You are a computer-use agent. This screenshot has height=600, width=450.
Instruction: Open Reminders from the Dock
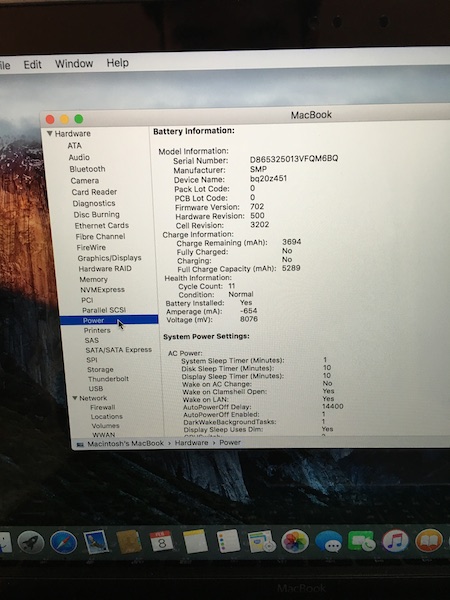(228, 541)
